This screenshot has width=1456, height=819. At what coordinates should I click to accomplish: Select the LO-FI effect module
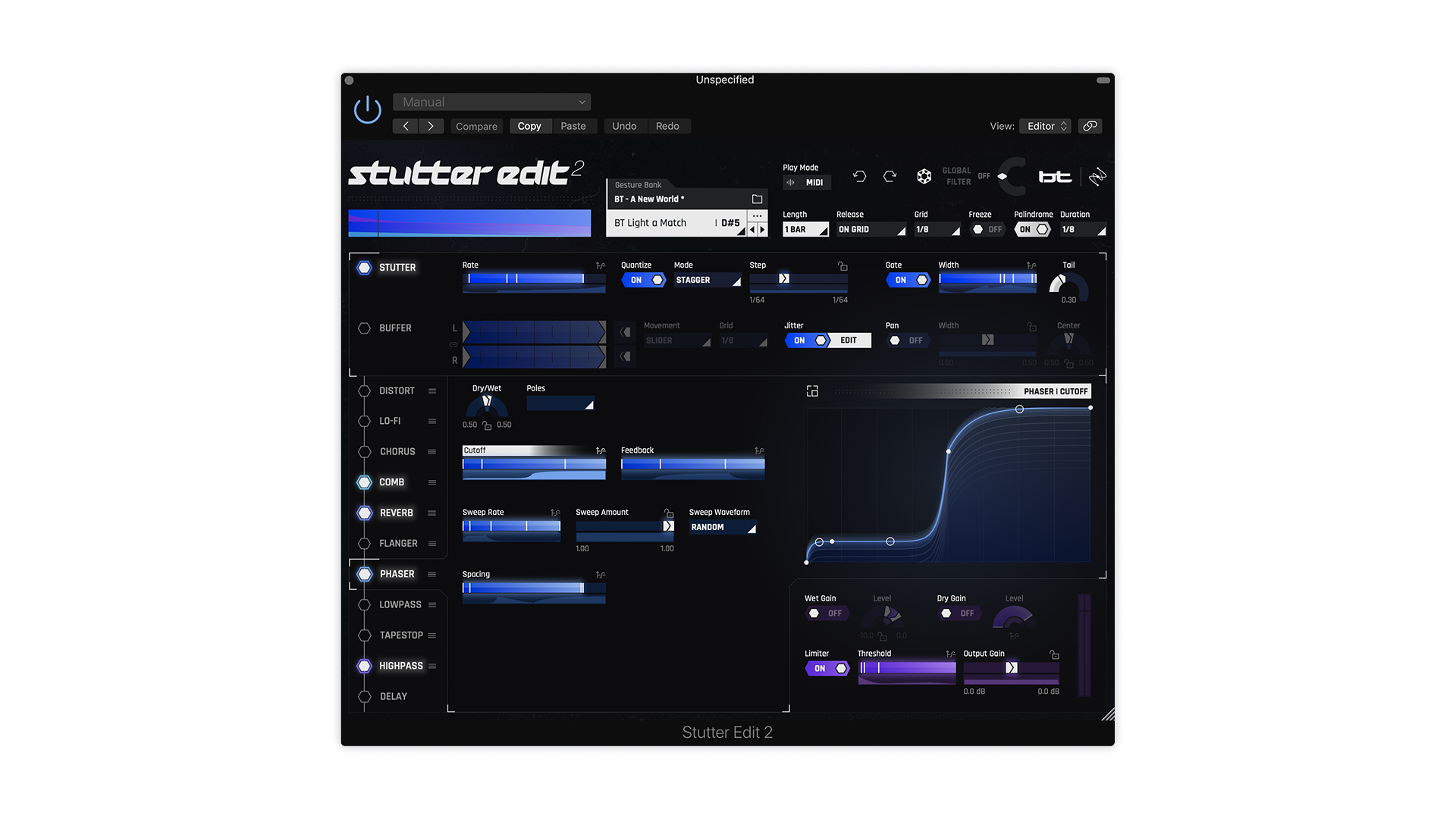tap(390, 421)
